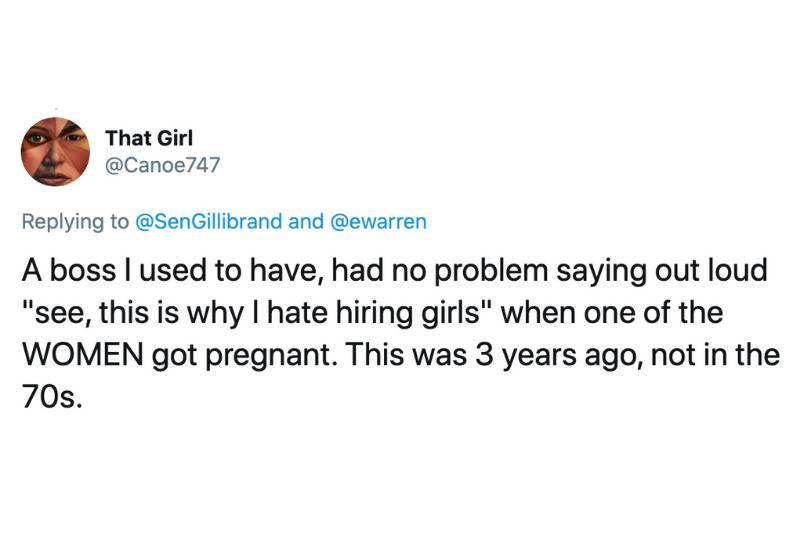Viewport: 800px width, 533px height.
Task: Click the "70s." text on the last line
Action: (x=45, y=395)
